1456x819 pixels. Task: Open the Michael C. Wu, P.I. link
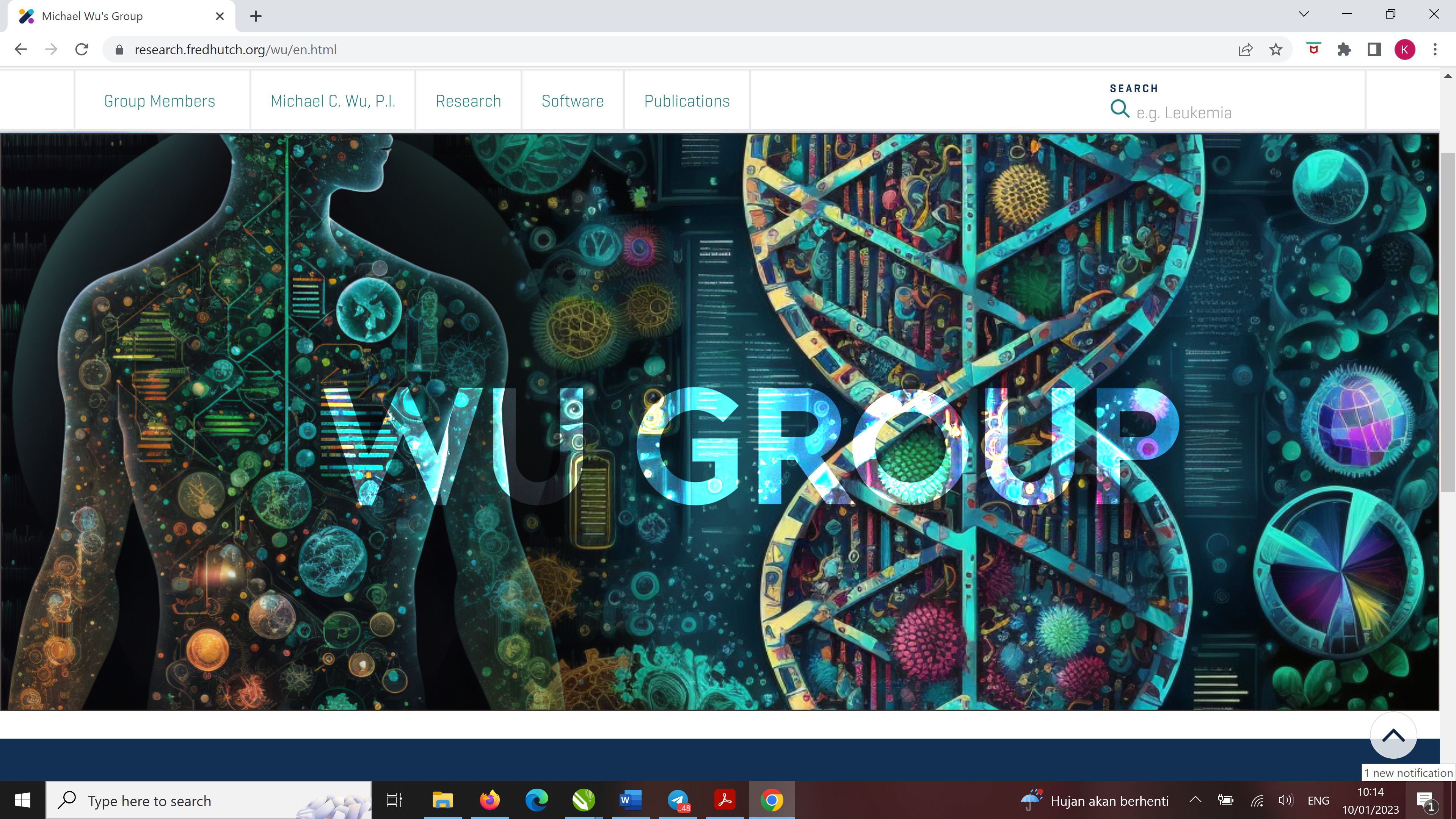coord(333,101)
